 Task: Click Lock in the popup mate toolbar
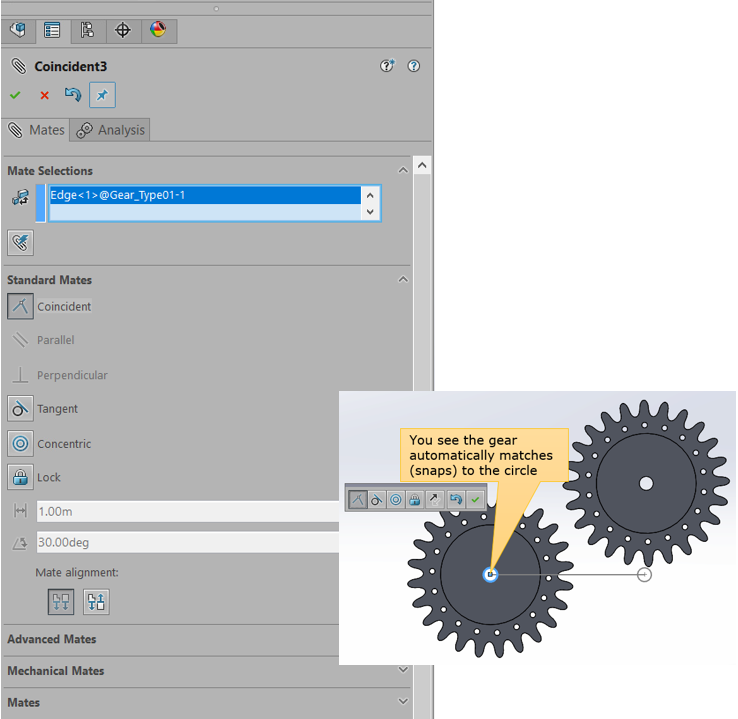pyautogui.click(x=415, y=499)
